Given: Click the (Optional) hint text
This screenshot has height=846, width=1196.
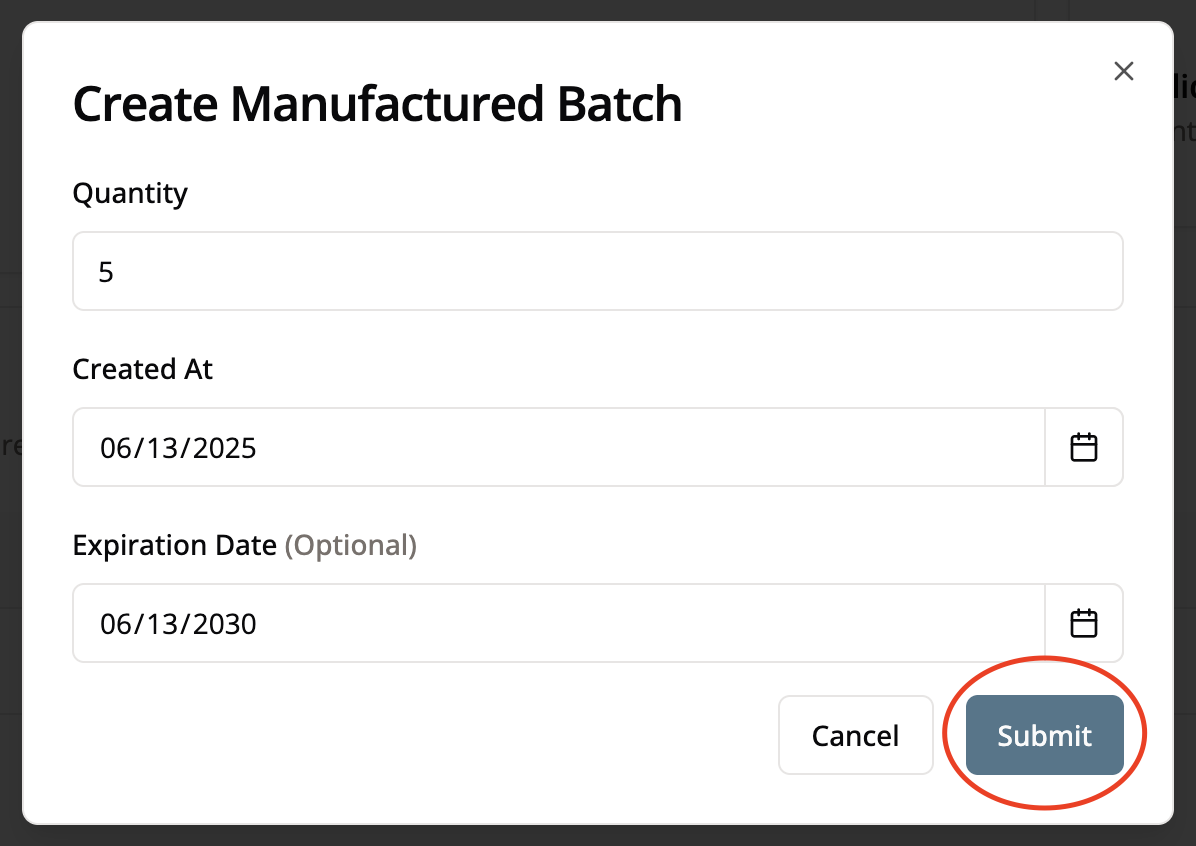Looking at the screenshot, I should pyautogui.click(x=351, y=546).
